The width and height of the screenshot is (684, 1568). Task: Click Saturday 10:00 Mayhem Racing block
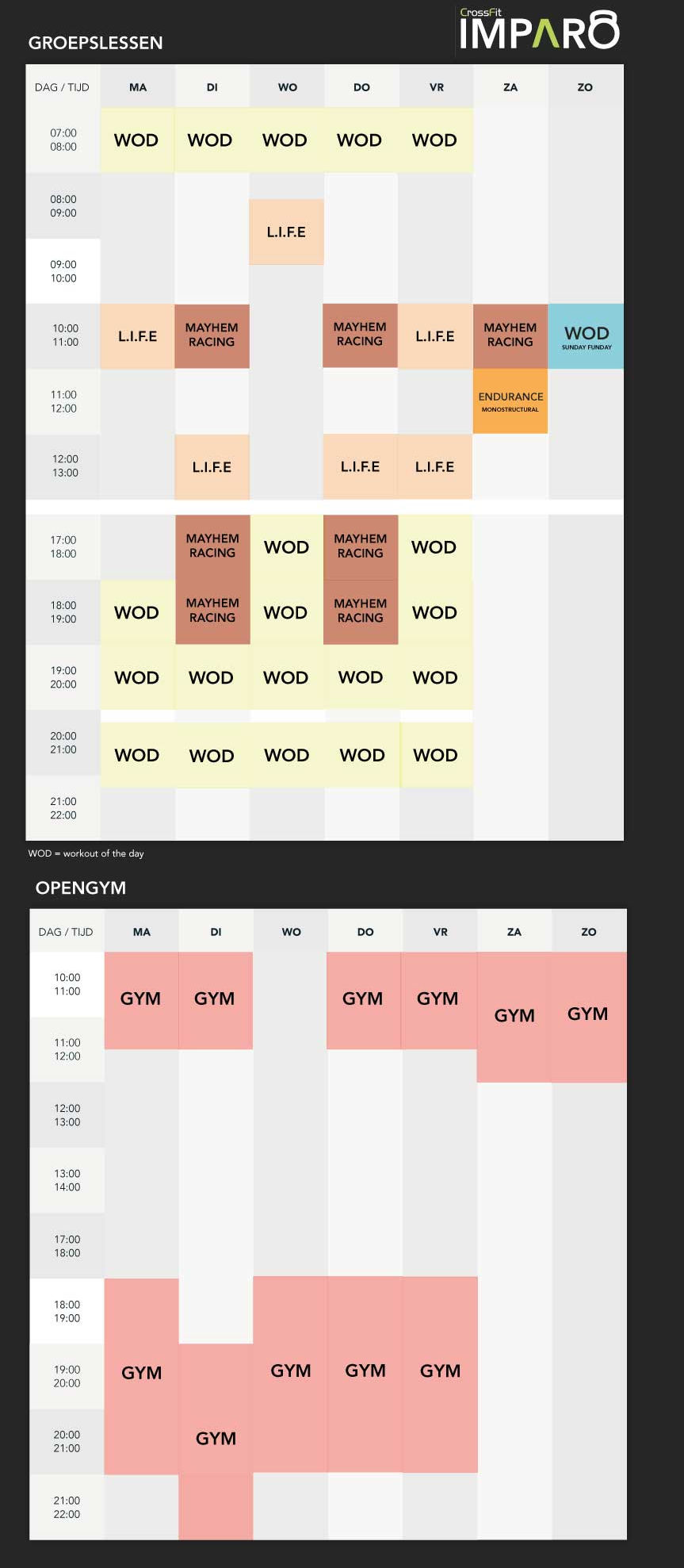click(510, 336)
